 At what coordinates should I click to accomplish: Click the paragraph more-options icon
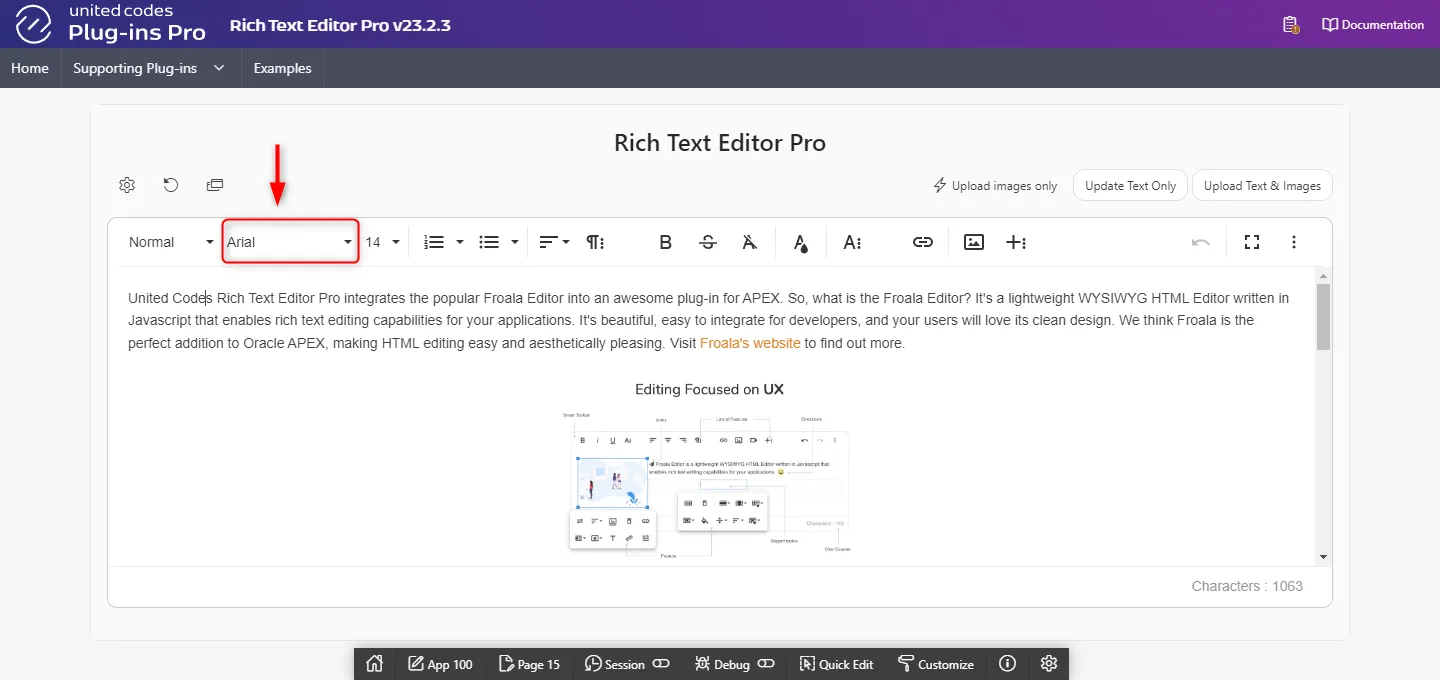point(595,242)
